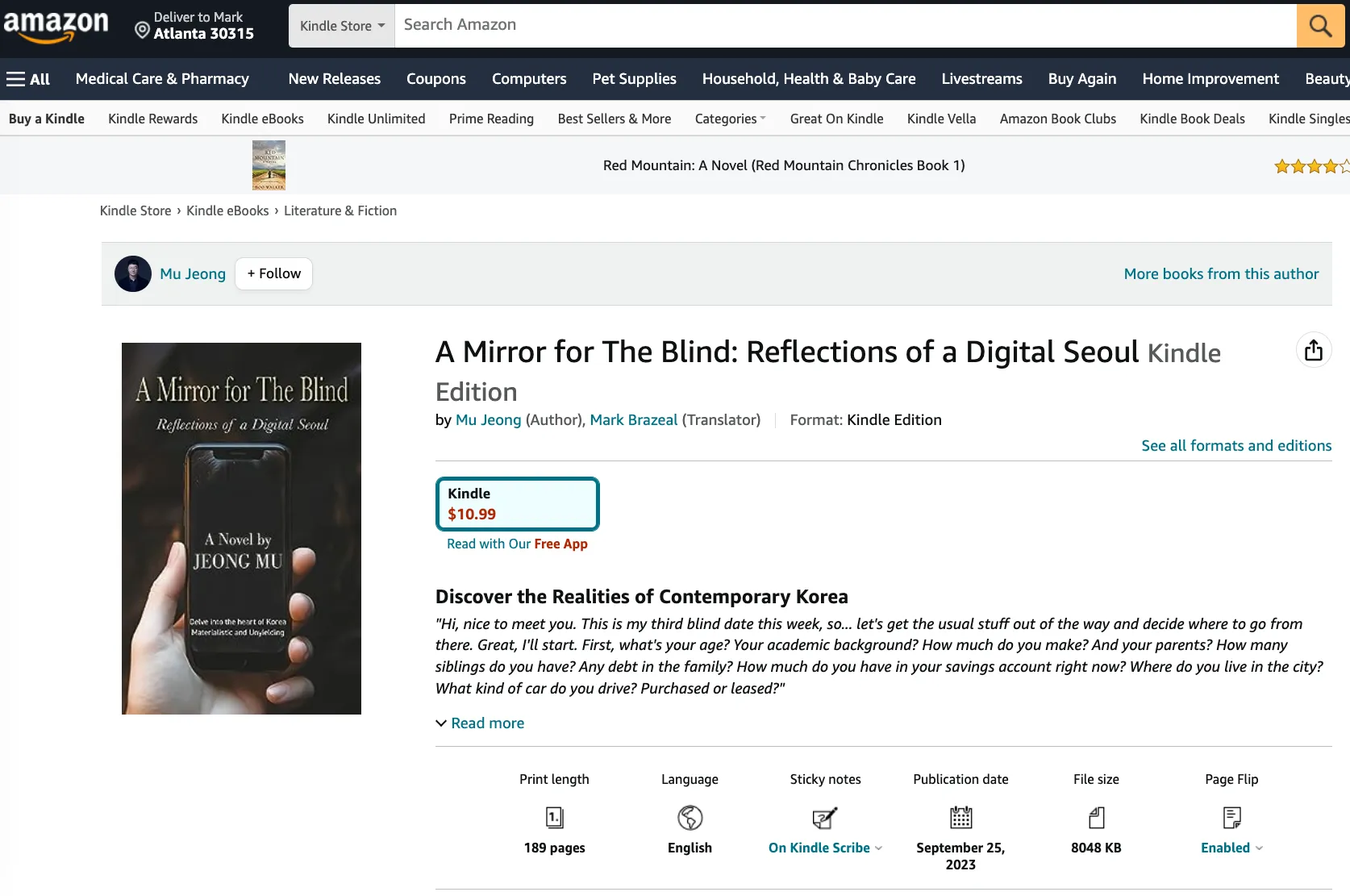Open Kindle Vella tab
Image resolution: width=1350 pixels, height=896 pixels.
click(942, 119)
